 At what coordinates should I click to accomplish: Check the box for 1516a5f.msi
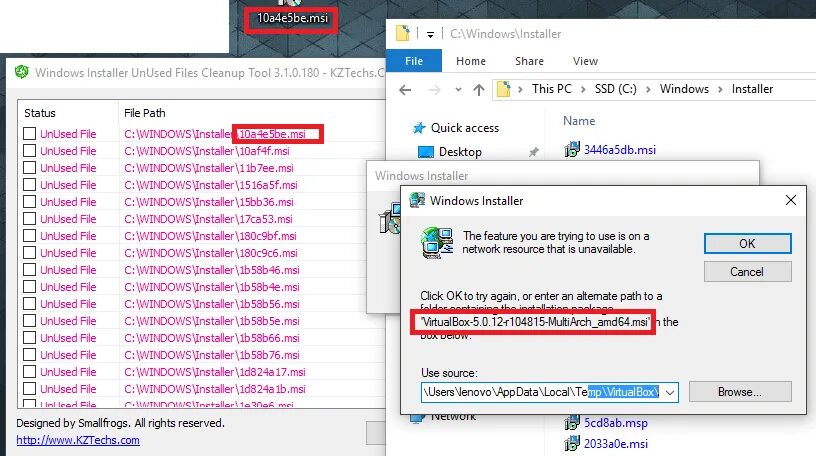pos(30,185)
